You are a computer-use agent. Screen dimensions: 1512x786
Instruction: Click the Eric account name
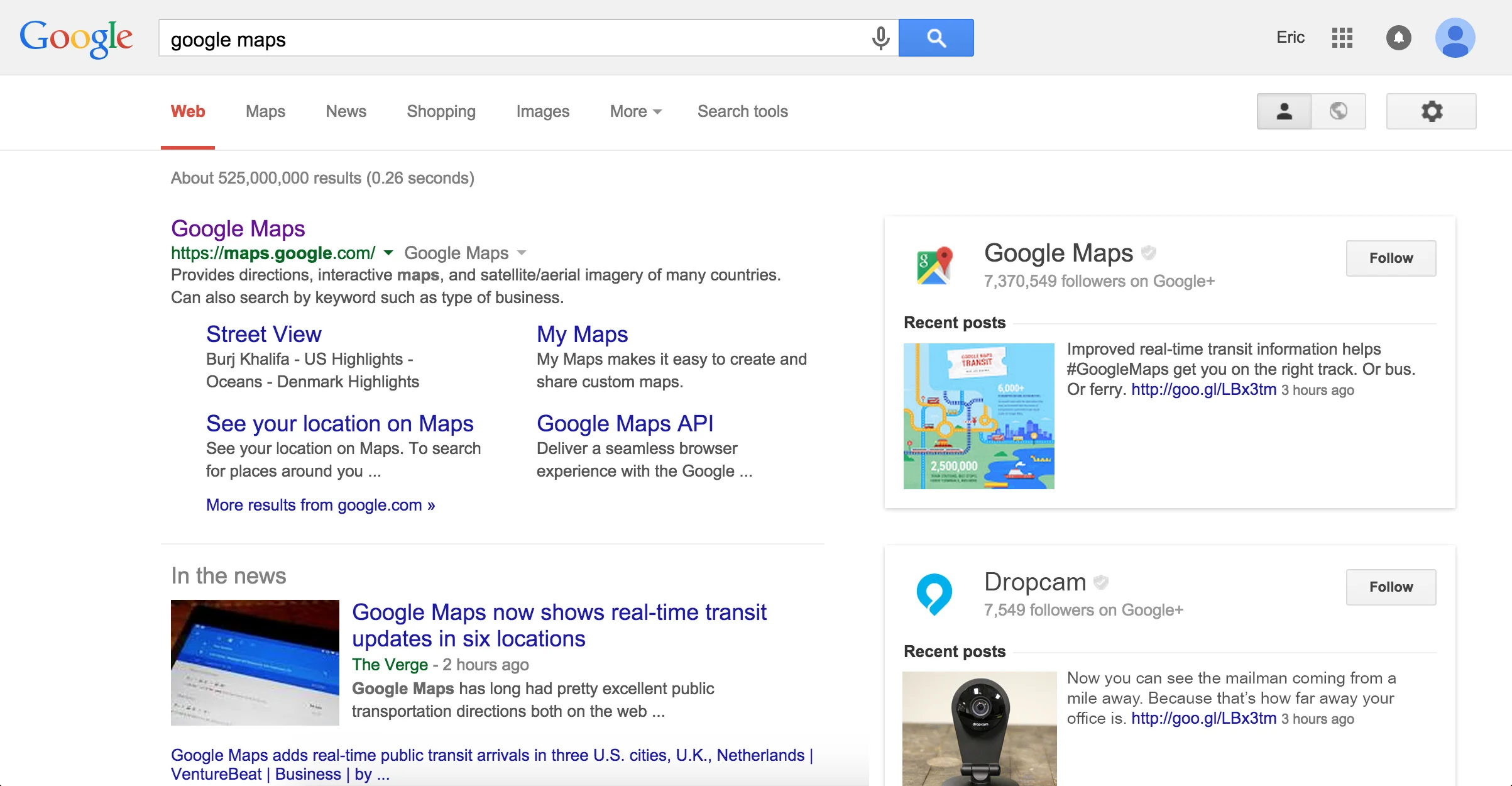[x=1290, y=38]
